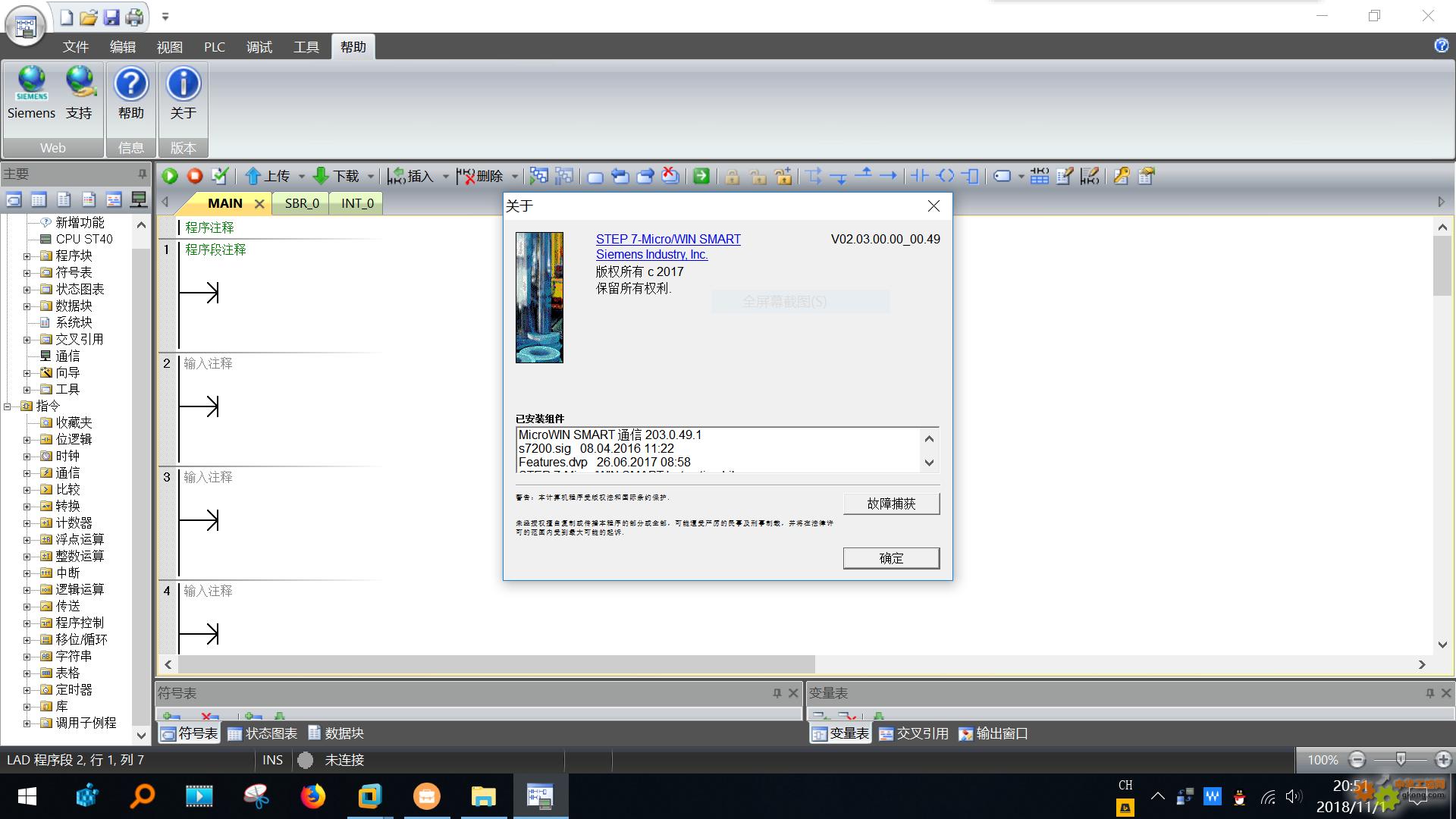Click the green Run PLC icon
This screenshot has height=819, width=1456.
[170, 176]
